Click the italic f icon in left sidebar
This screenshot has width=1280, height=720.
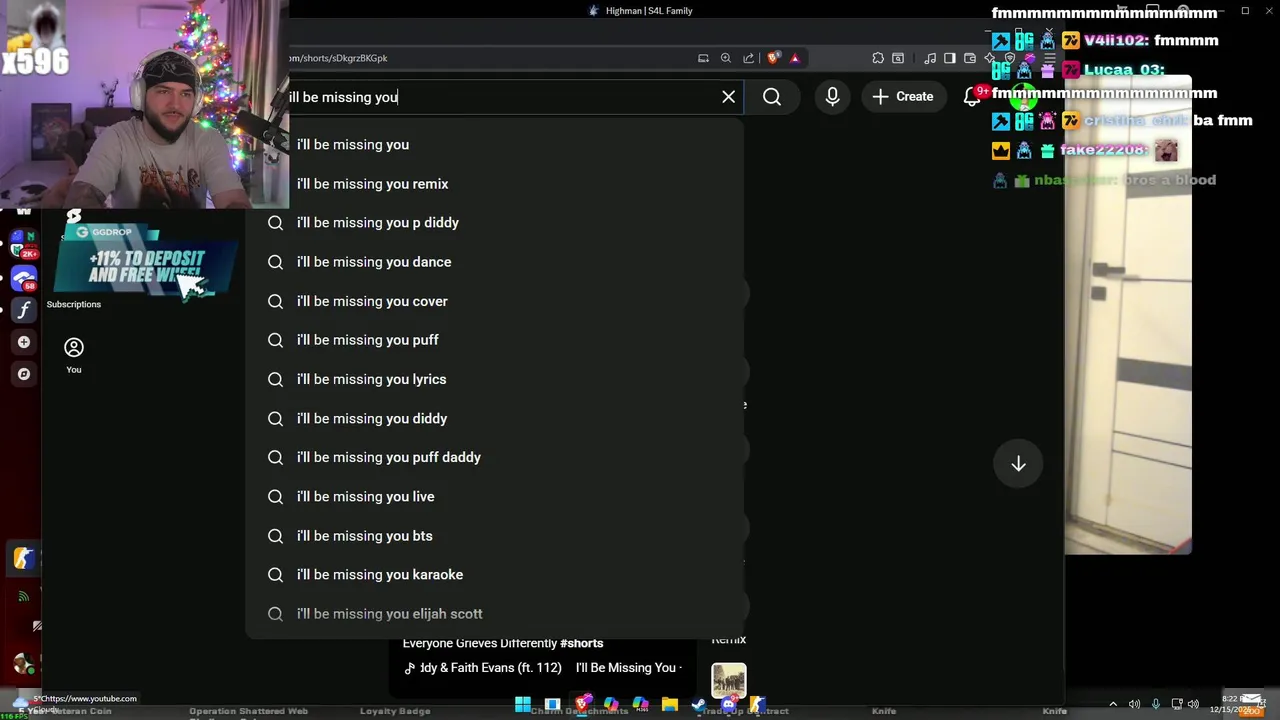(24, 310)
